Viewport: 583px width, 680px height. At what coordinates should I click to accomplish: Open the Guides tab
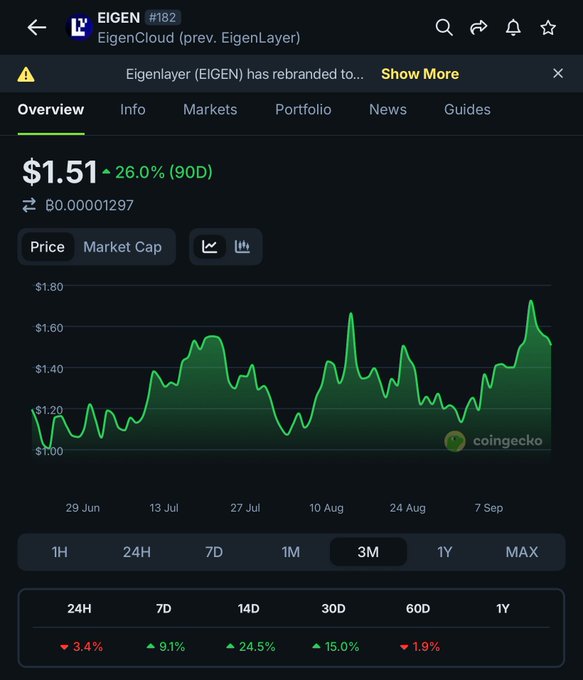pyautogui.click(x=467, y=109)
